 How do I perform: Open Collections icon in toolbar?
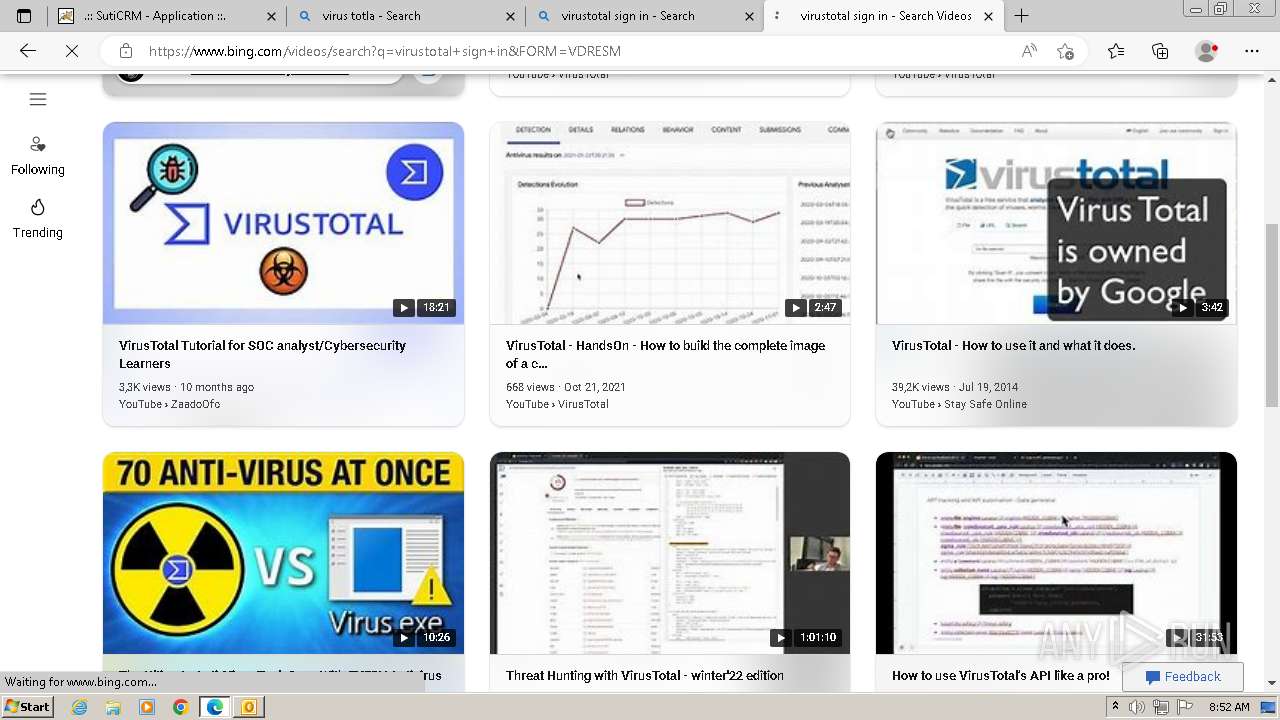pyautogui.click(x=1160, y=51)
